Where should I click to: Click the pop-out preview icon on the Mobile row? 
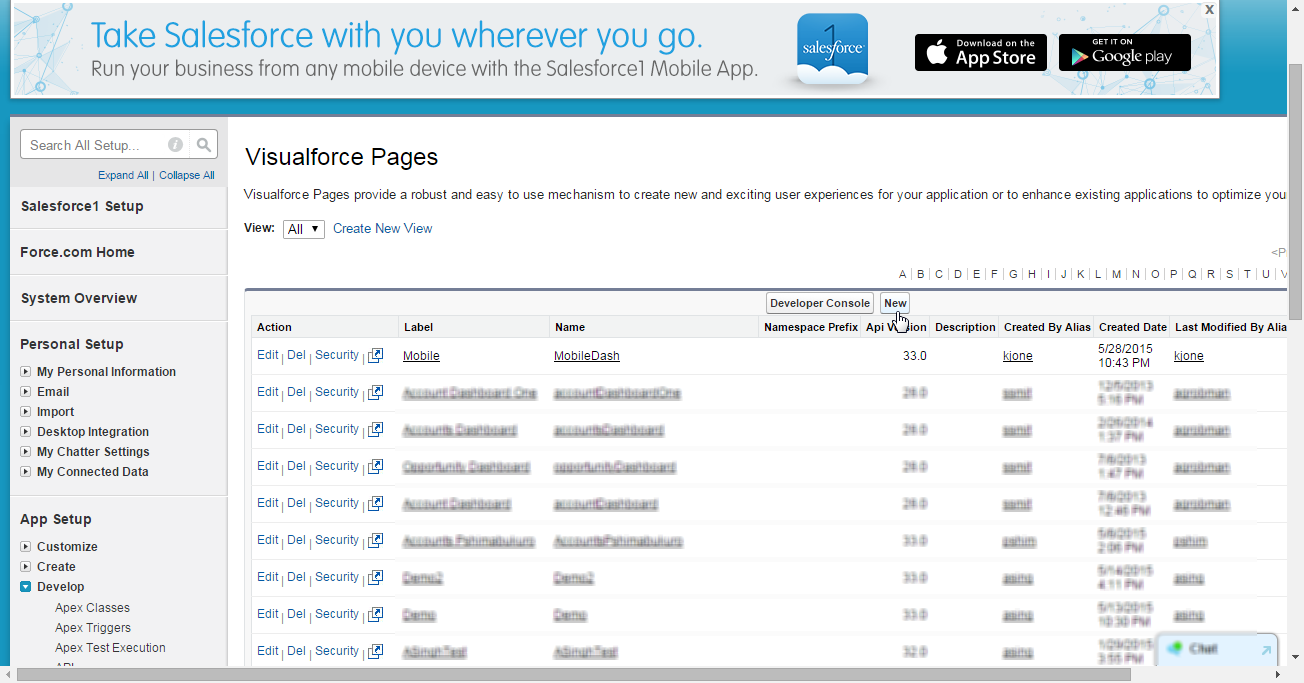click(x=375, y=354)
